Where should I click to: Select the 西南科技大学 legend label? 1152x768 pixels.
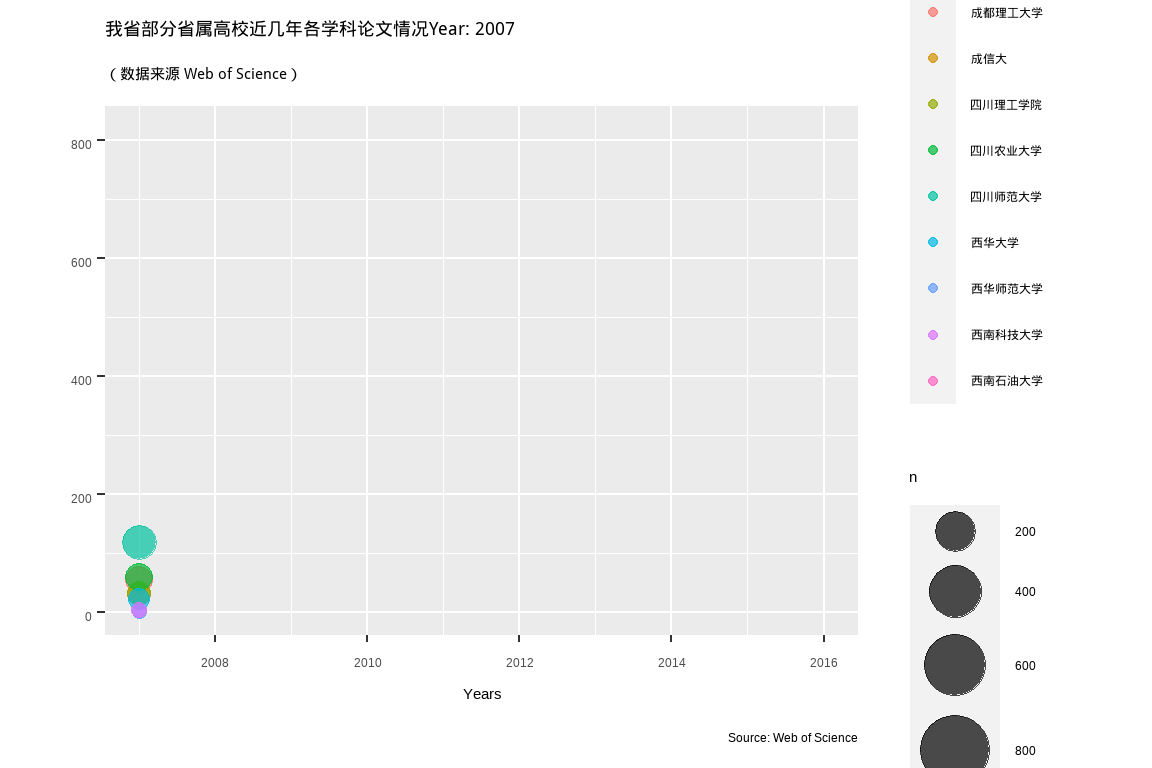click(x=1006, y=334)
